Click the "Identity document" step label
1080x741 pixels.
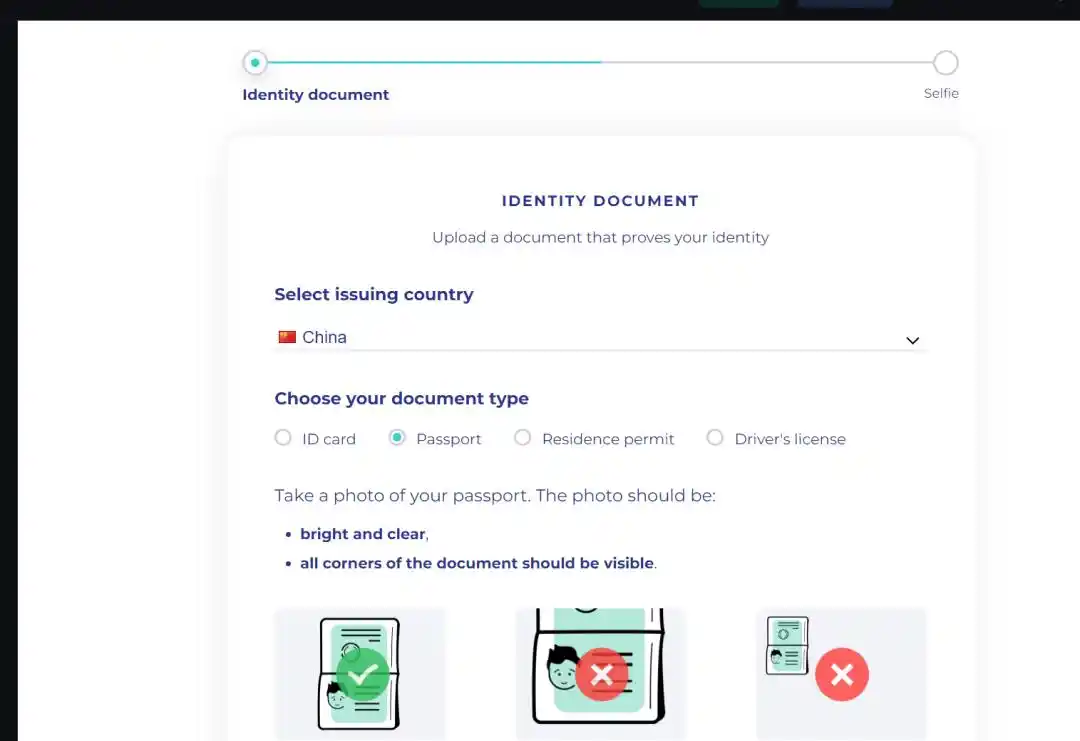click(x=316, y=95)
